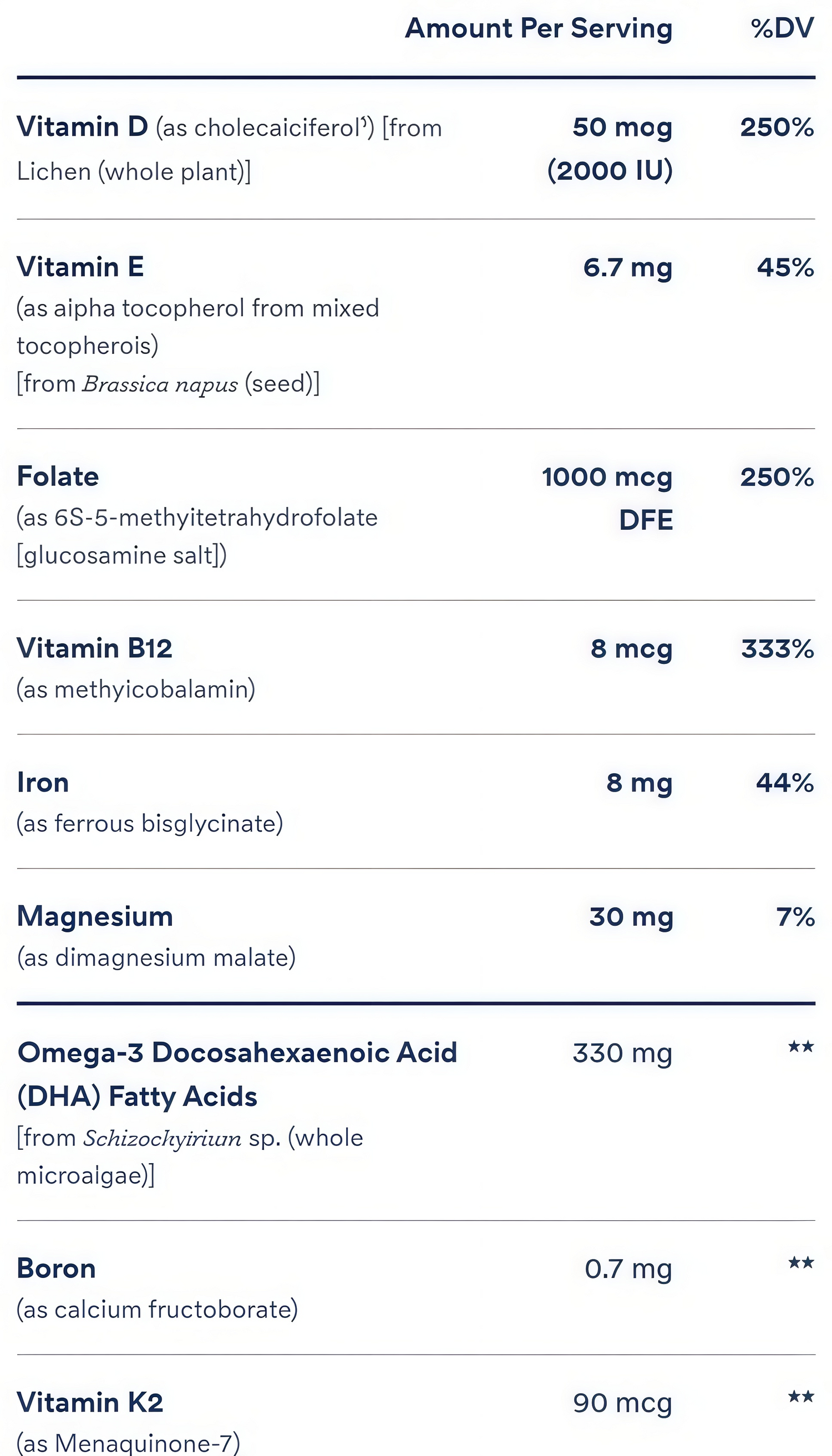Select the Vitamin D nutrient name

click(x=82, y=127)
